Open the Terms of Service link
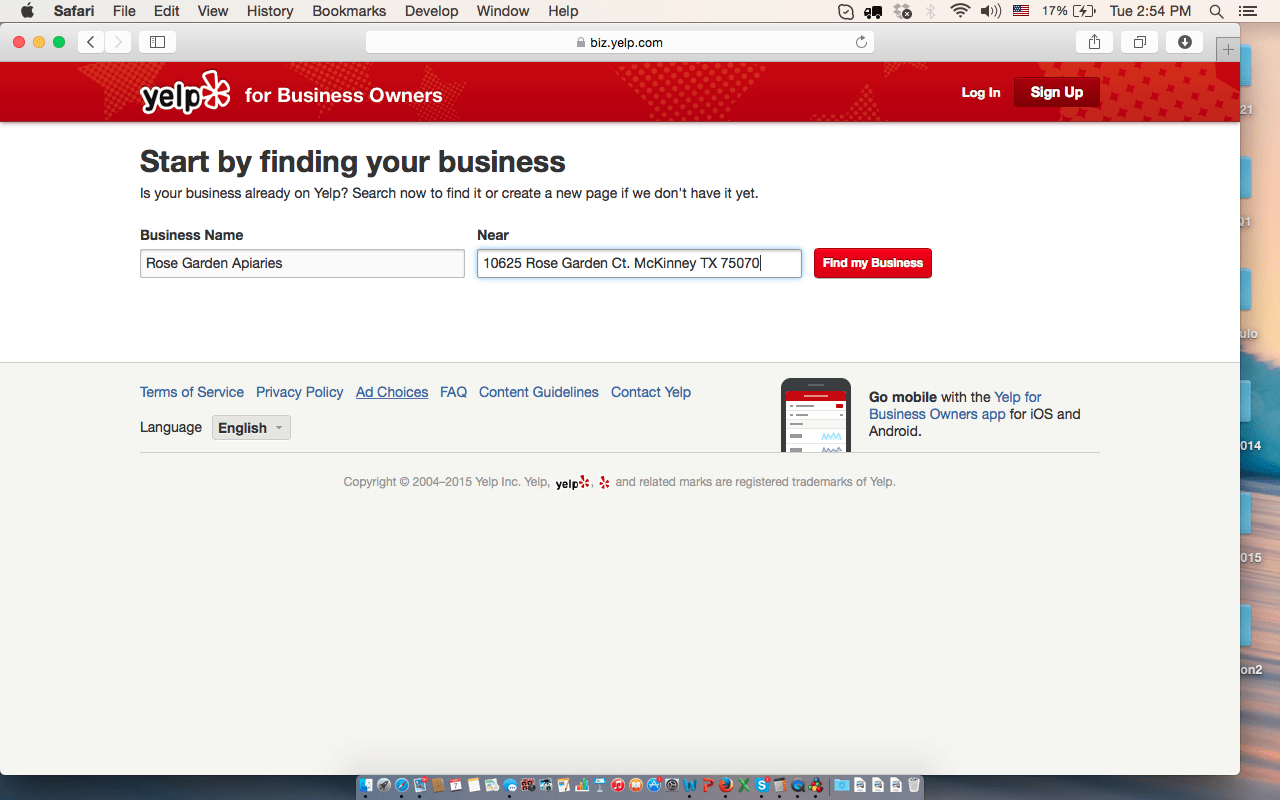This screenshot has height=800, width=1280. (192, 392)
